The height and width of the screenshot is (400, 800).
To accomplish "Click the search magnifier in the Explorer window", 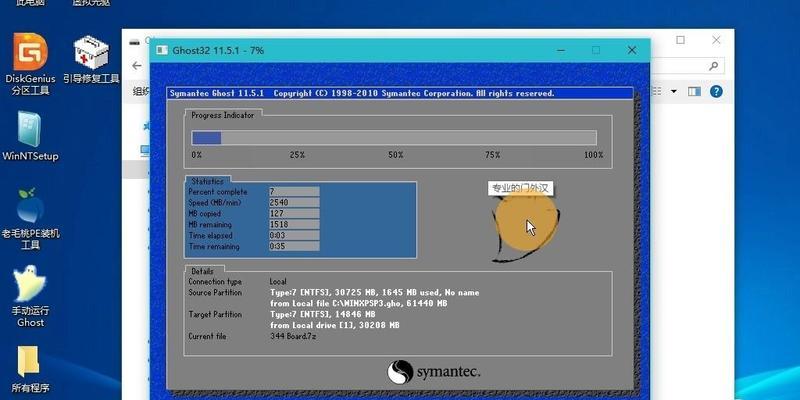I will (x=713, y=65).
